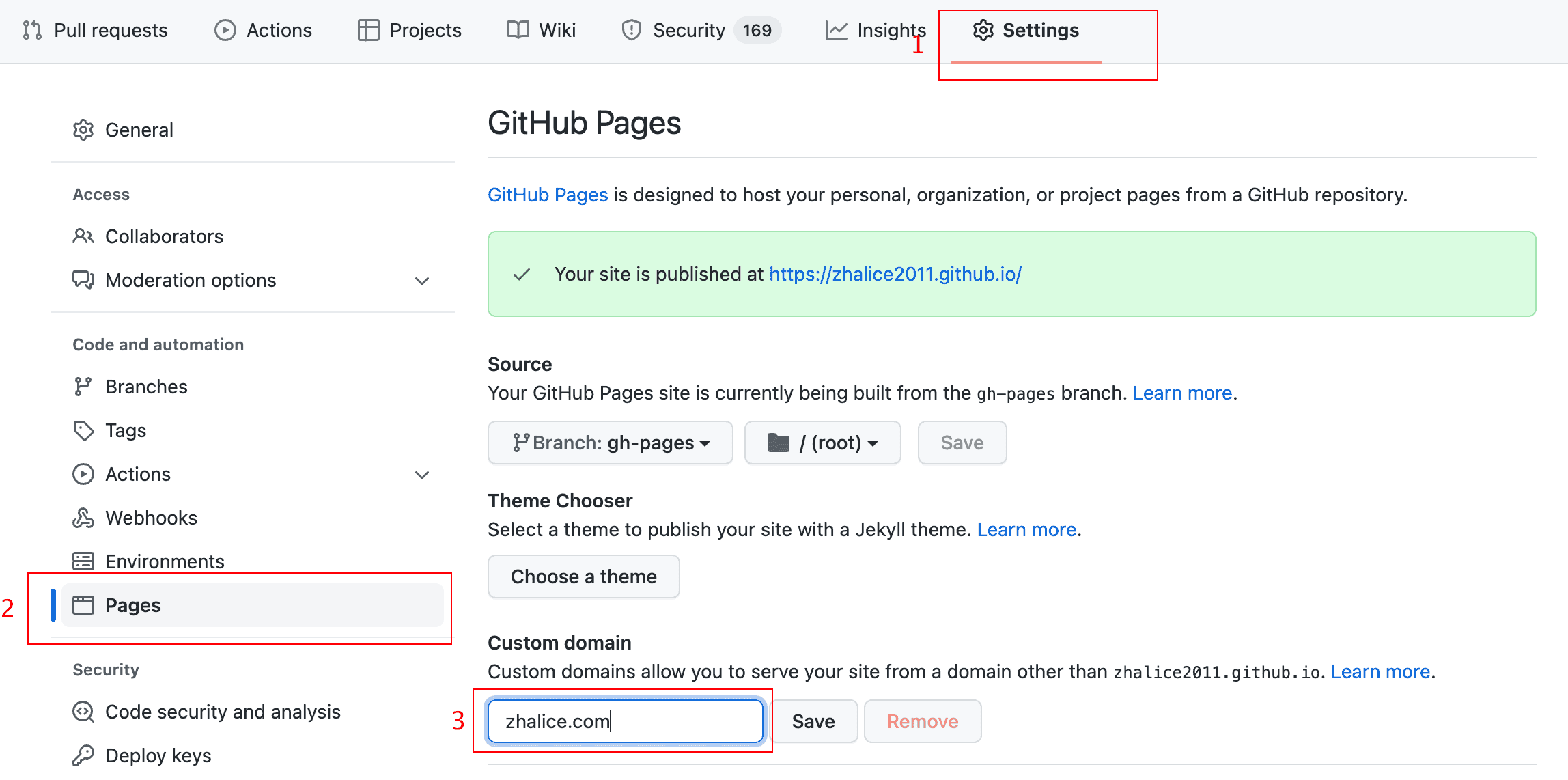The image size is (1568, 780).
Task: Click Learn more link in Custom domain section
Action: click(1380, 671)
